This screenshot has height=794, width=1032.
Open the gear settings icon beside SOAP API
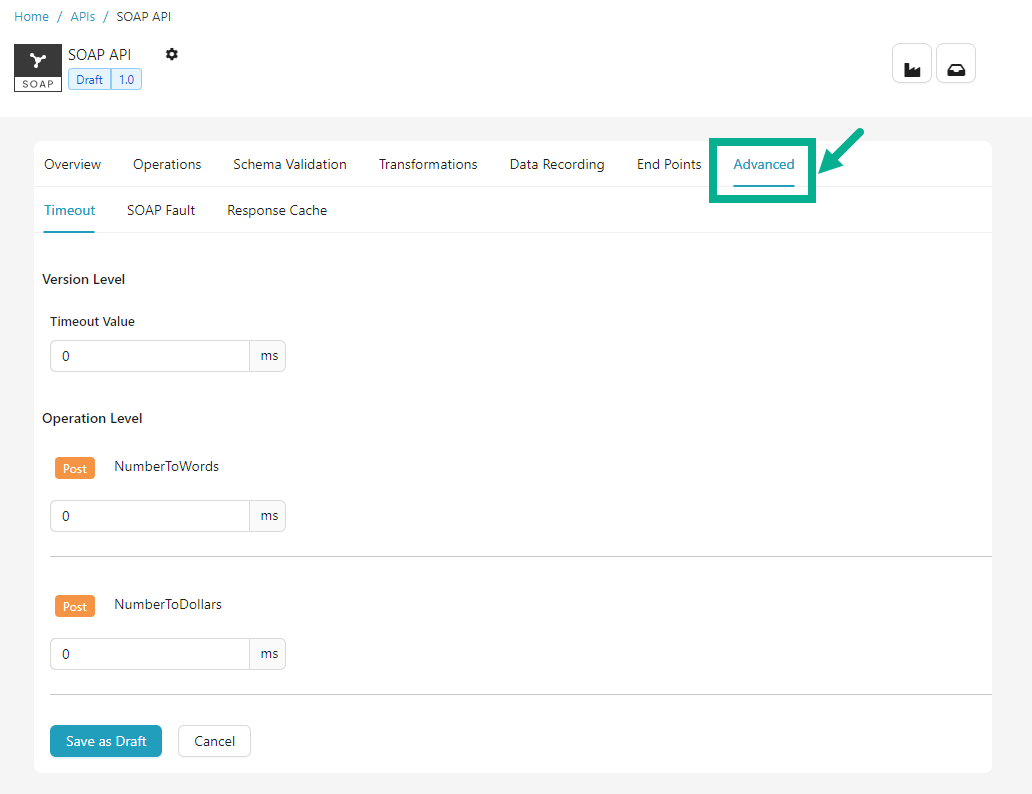point(172,54)
